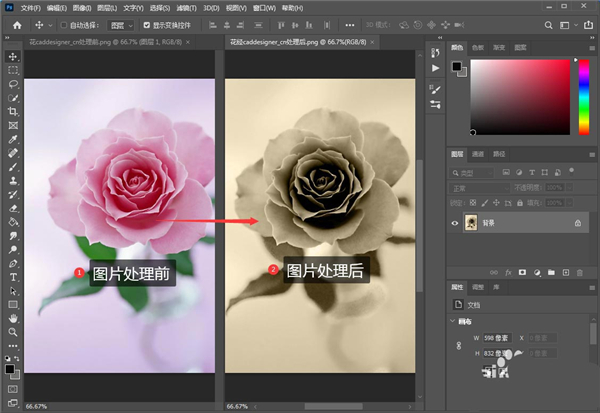Select the Hand tool

pyautogui.click(x=13, y=317)
